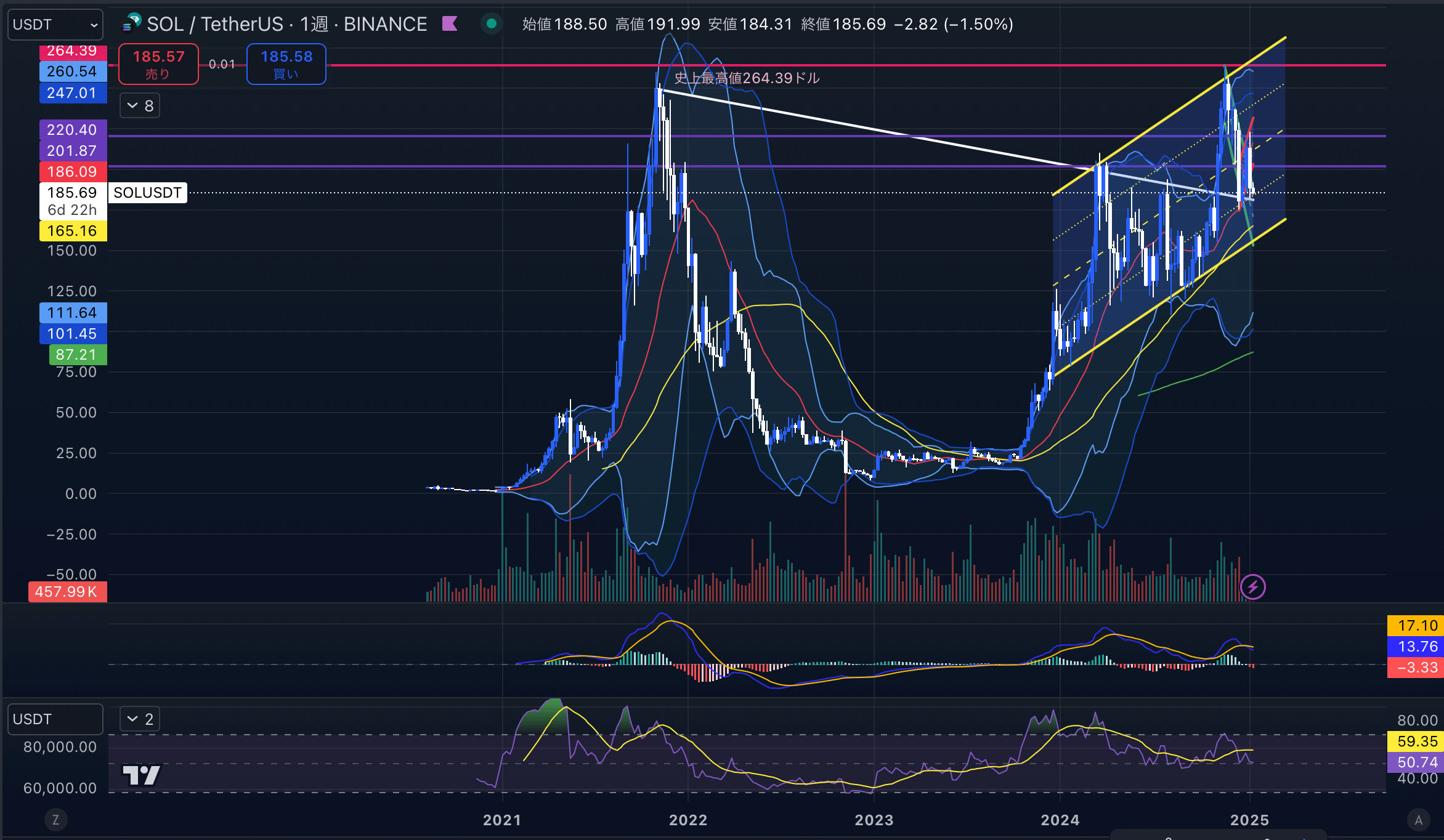Click the 終値185.69 close value in header
The width and height of the screenshot is (1444, 840).
click(x=843, y=24)
